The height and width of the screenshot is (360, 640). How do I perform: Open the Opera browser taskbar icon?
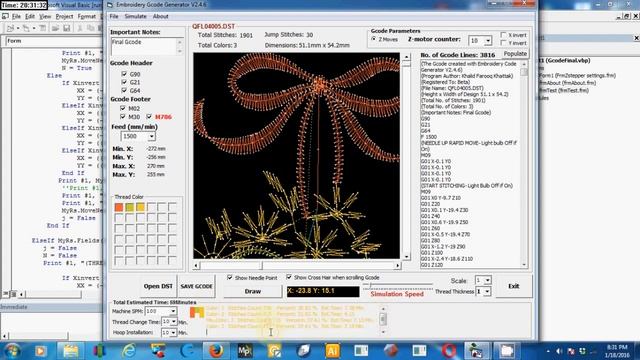[448, 351]
